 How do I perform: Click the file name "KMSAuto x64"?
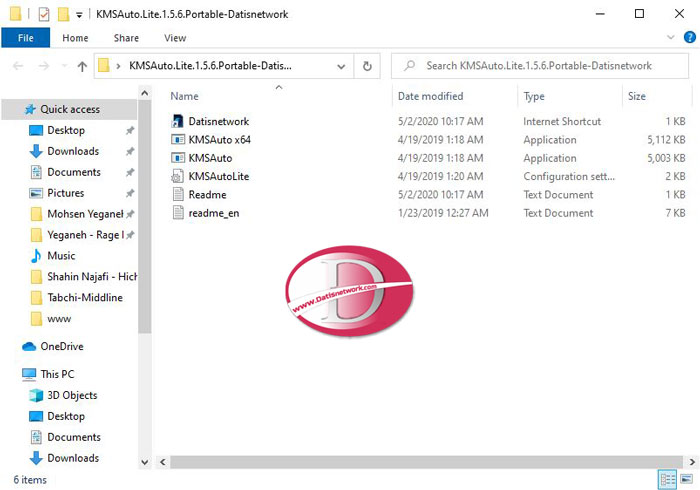click(x=219, y=140)
